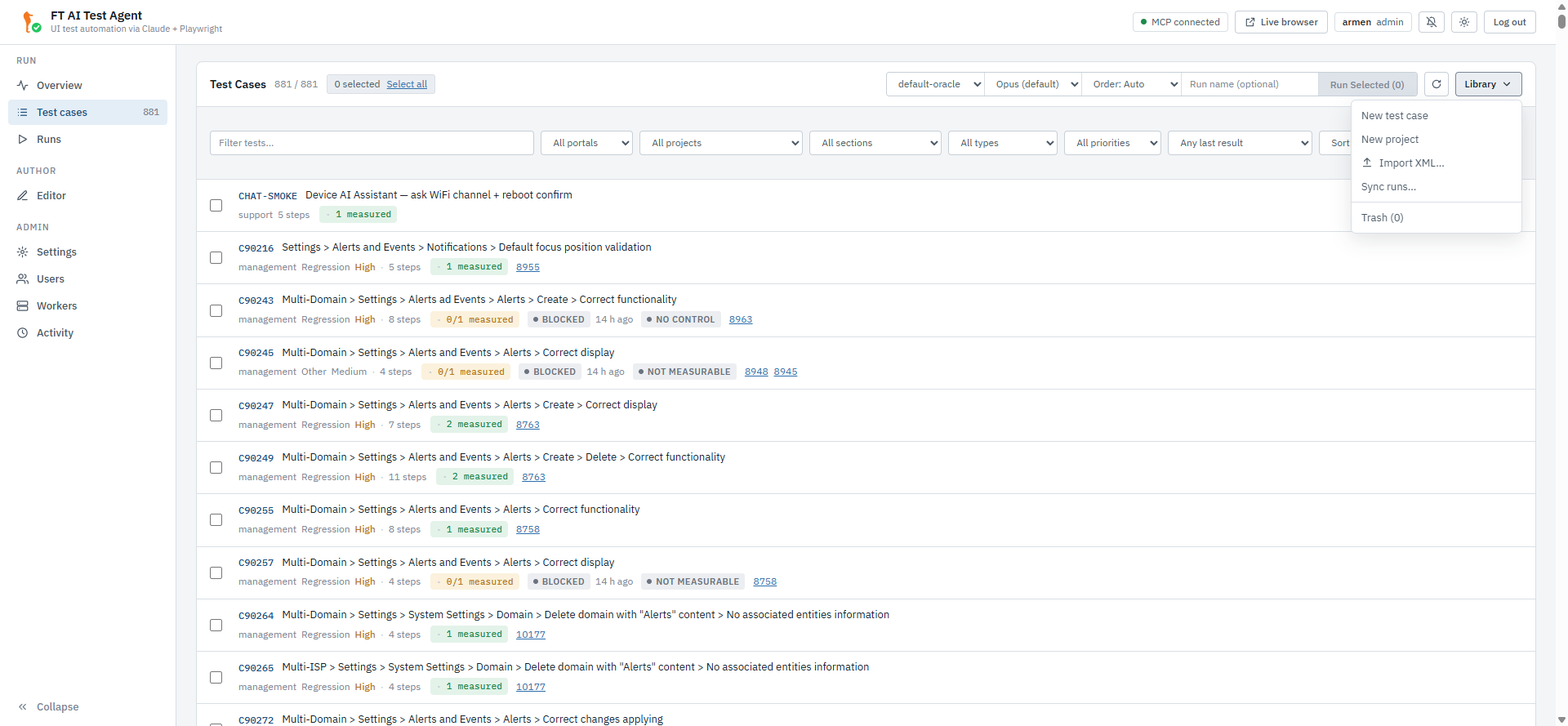Open Settings via the gear icon in sidebar
The height and width of the screenshot is (726, 1568).
pos(23,252)
